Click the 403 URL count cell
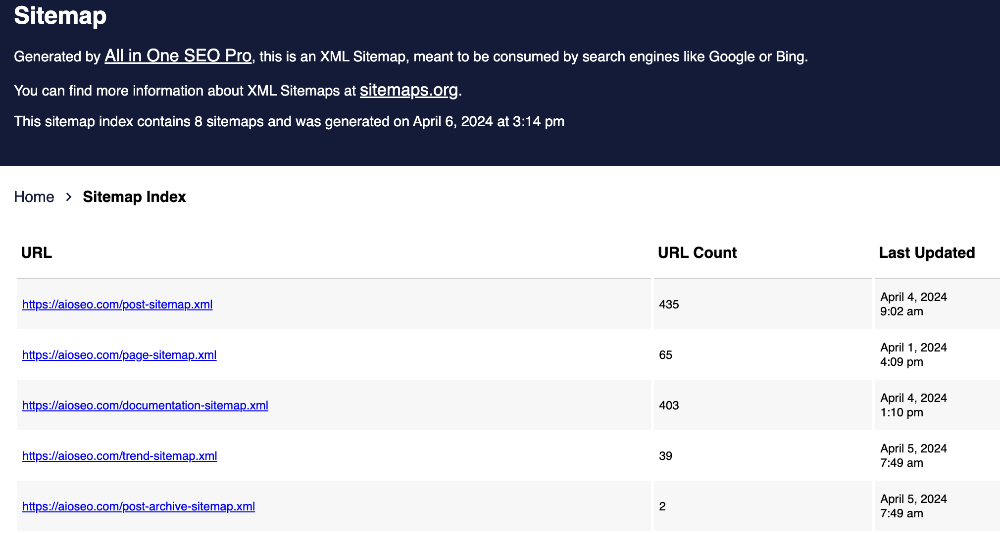This screenshot has height=533, width=1000. click(x=669, y=405)
